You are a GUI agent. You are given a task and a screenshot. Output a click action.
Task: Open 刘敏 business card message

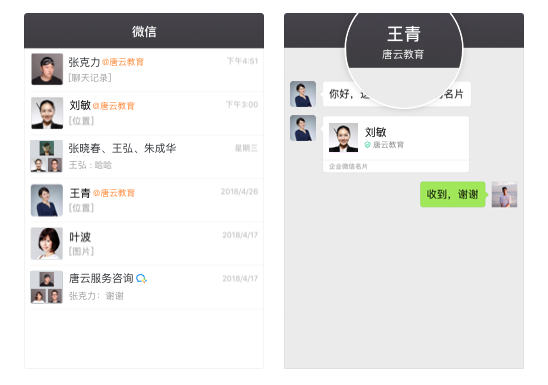point(396,144)
